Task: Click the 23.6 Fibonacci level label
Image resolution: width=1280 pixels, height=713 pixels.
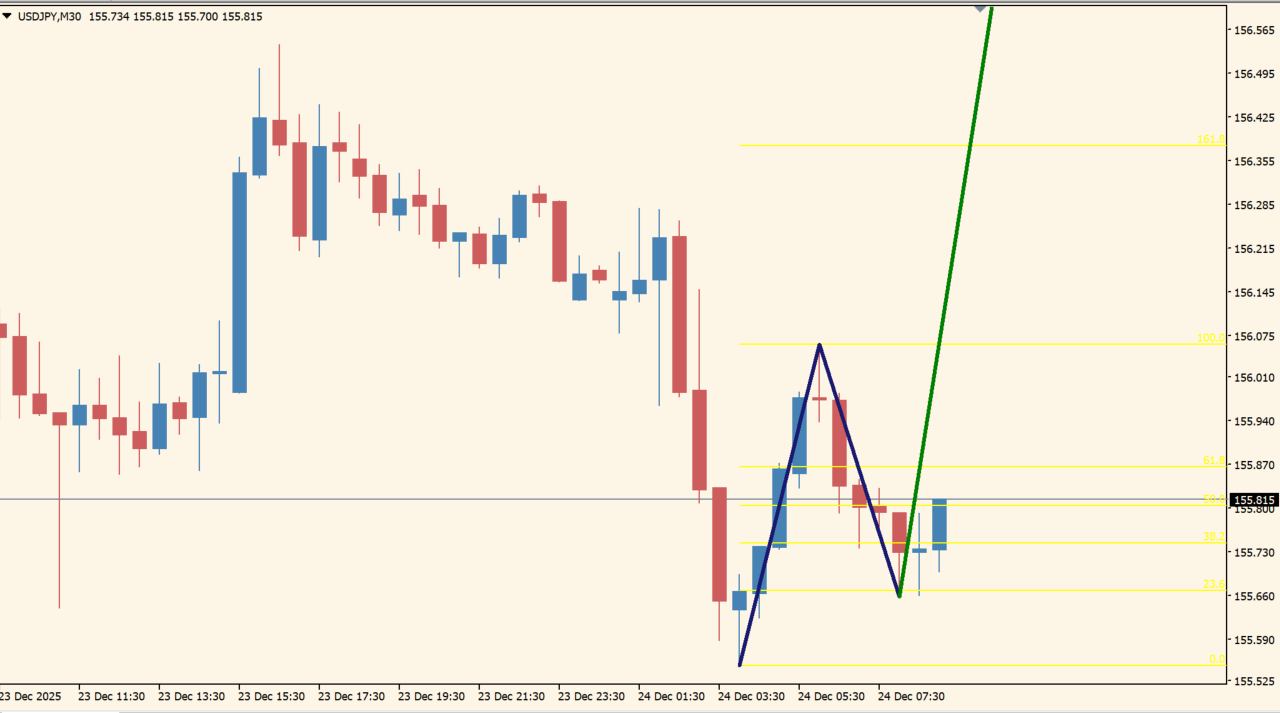Action: point(1213,585)
